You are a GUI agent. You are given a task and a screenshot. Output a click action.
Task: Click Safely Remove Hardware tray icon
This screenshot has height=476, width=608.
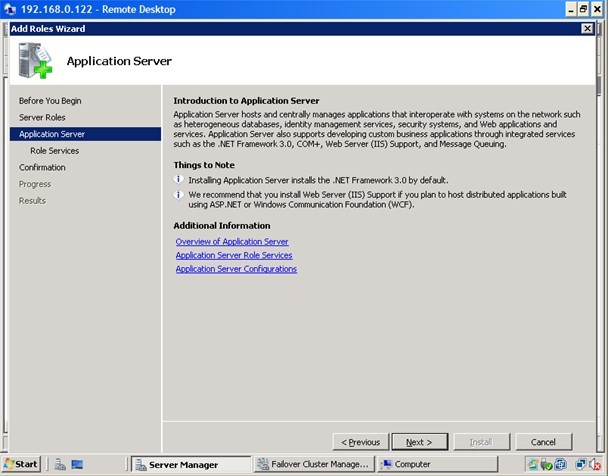546,464
